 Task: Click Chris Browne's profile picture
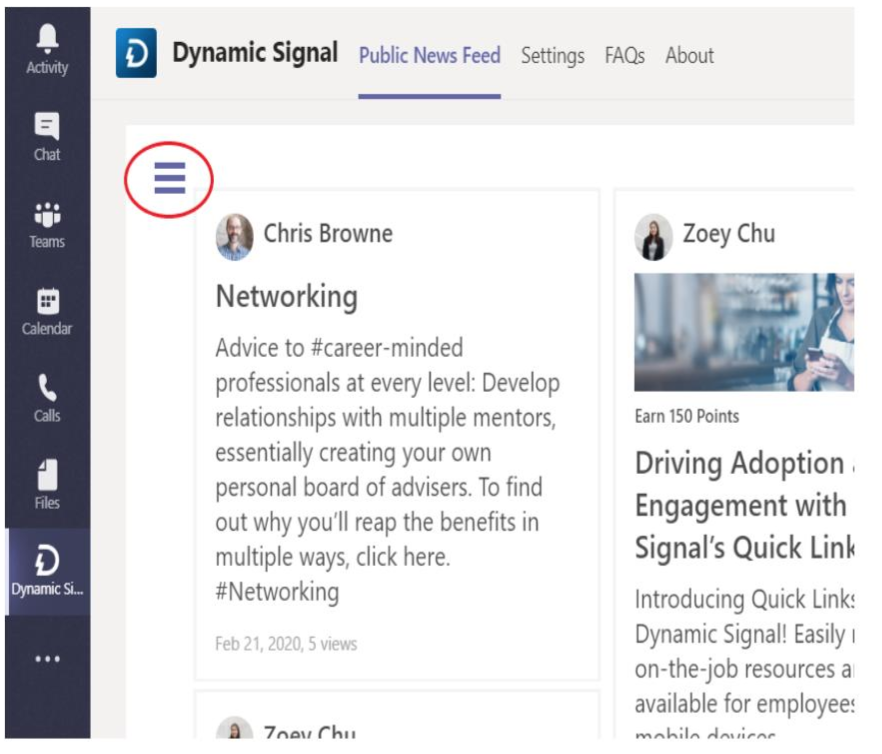(x=235, y=237)
